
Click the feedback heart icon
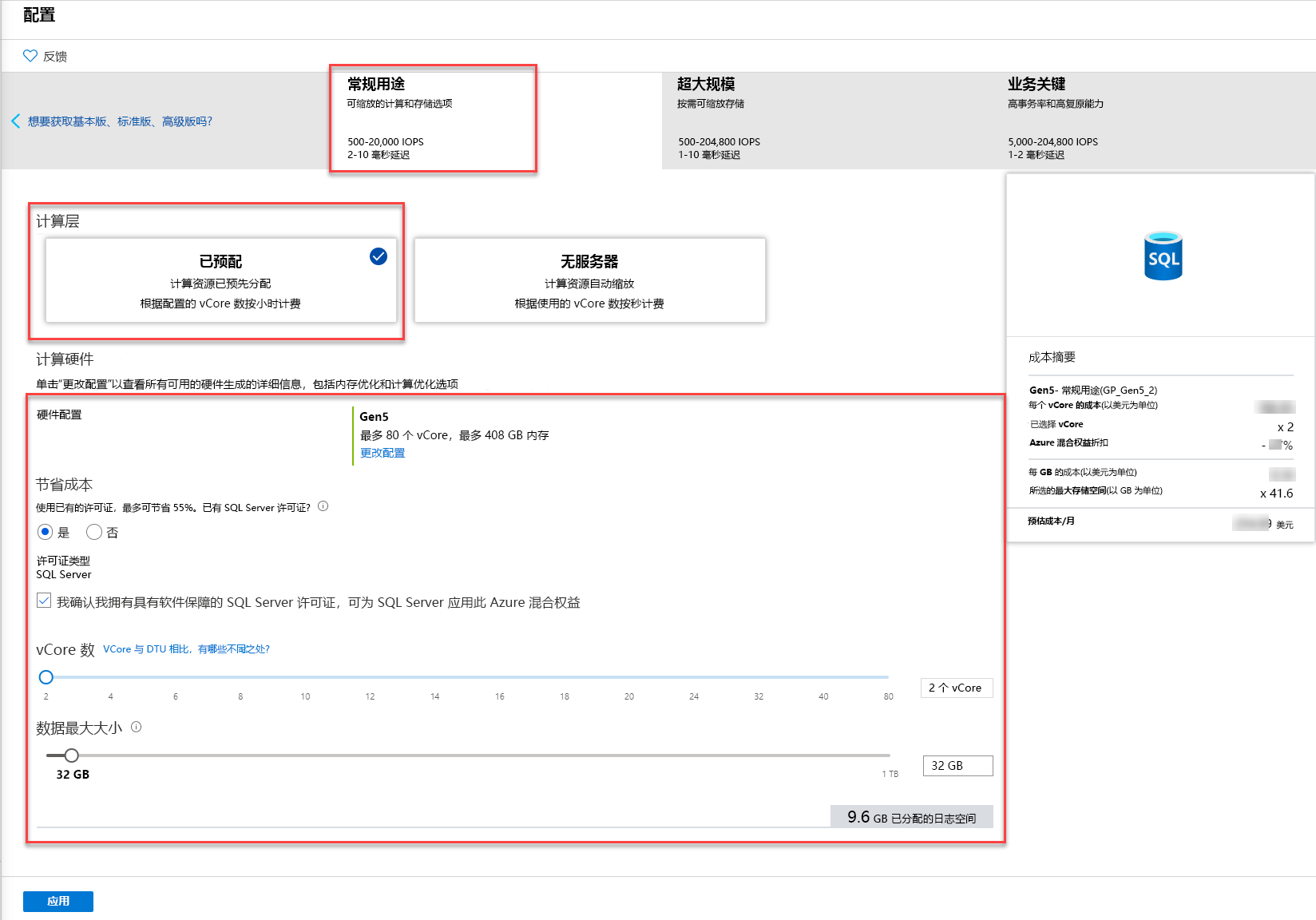click(30, 56)
